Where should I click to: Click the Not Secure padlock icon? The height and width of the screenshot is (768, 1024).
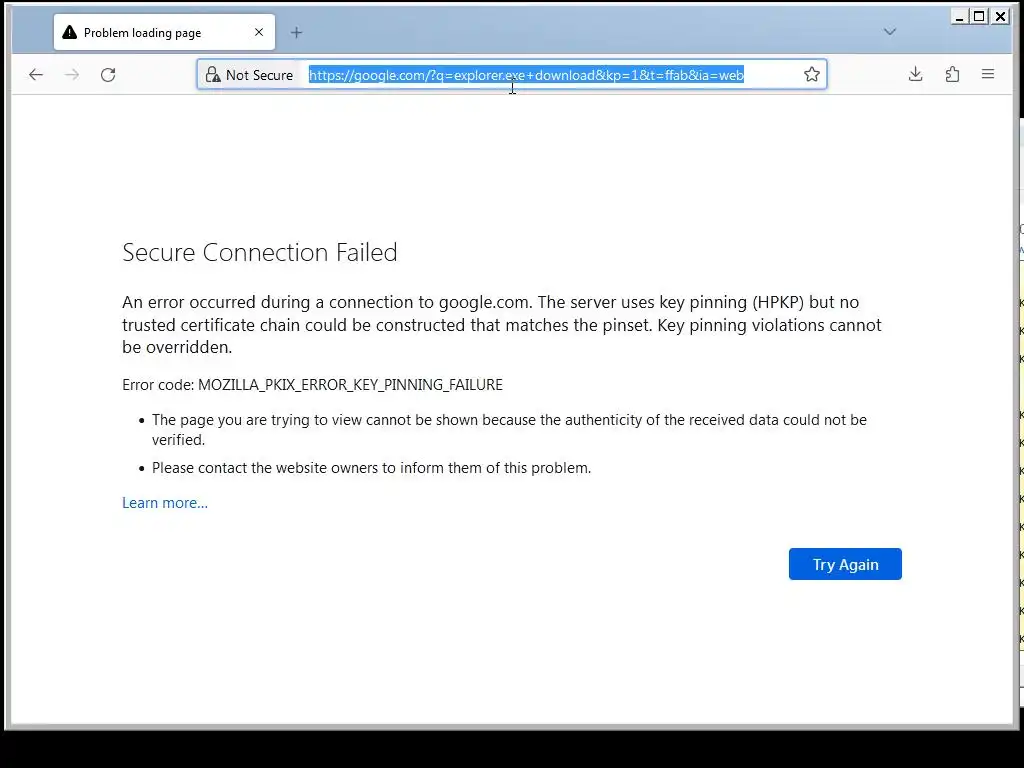coord(212,75)
